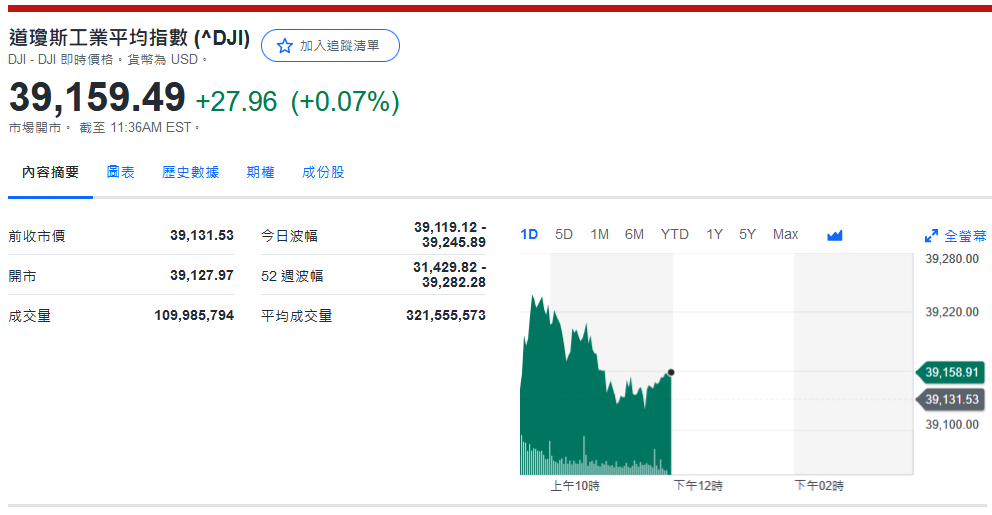Viewport: 992px width, 515px height.
Task: Display Max chart range
Action: pos(785,234)
